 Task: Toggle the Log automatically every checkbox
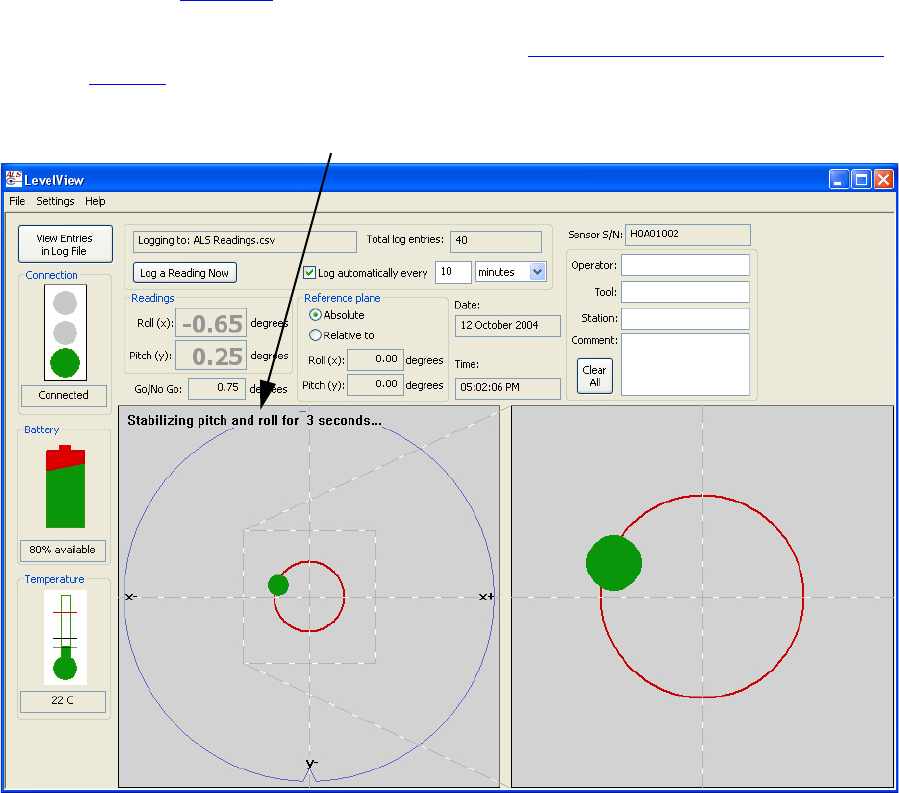pyautogui.click(x=310, y=273)
